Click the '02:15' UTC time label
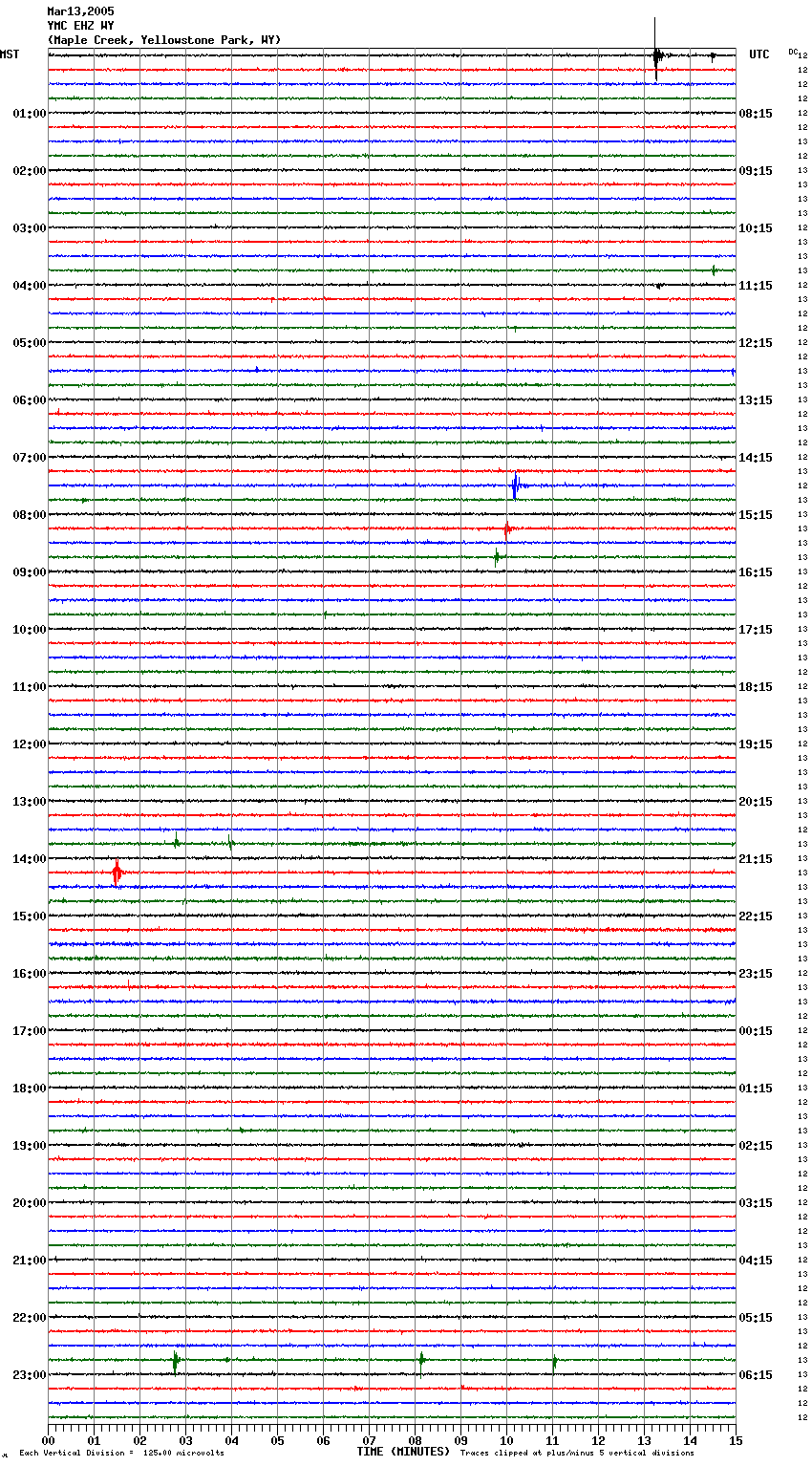 coord(756,1146)
